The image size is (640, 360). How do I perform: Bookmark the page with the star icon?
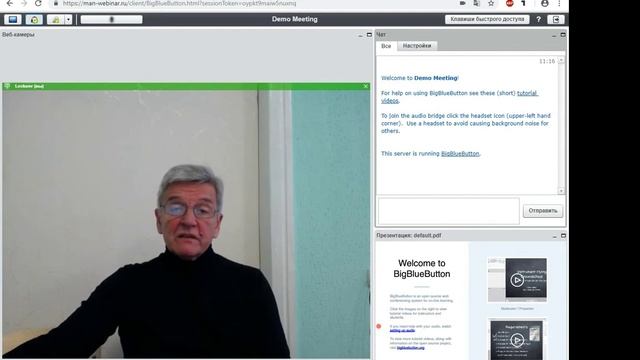pos(491,3)
